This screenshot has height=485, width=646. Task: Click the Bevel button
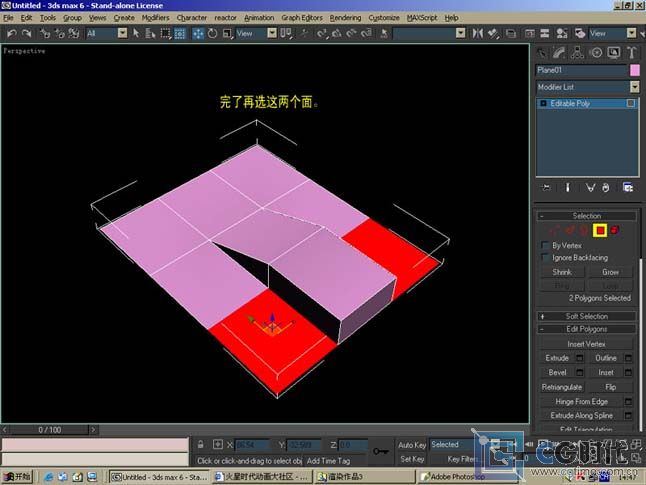557,373
